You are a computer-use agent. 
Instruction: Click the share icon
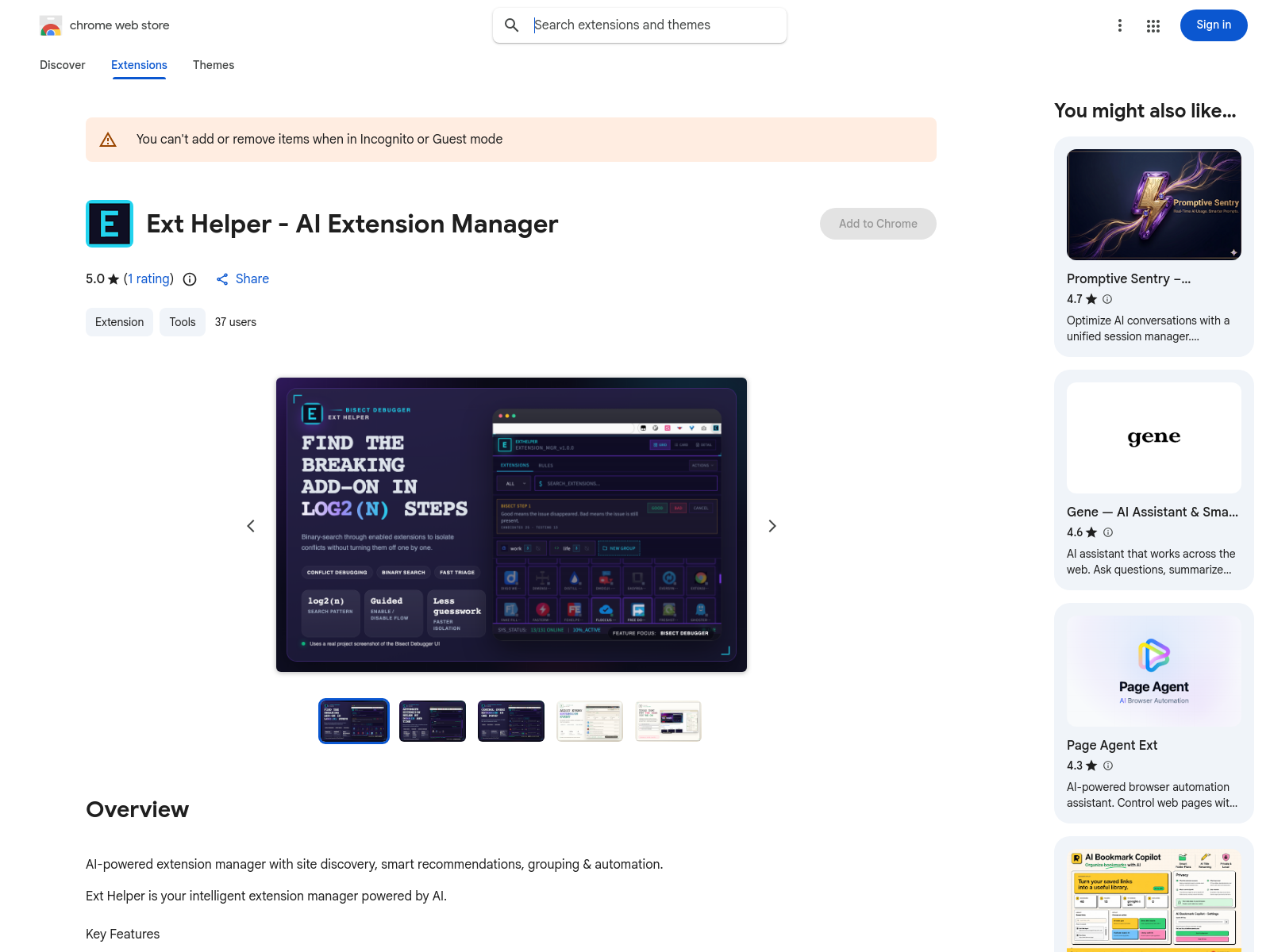222,279
